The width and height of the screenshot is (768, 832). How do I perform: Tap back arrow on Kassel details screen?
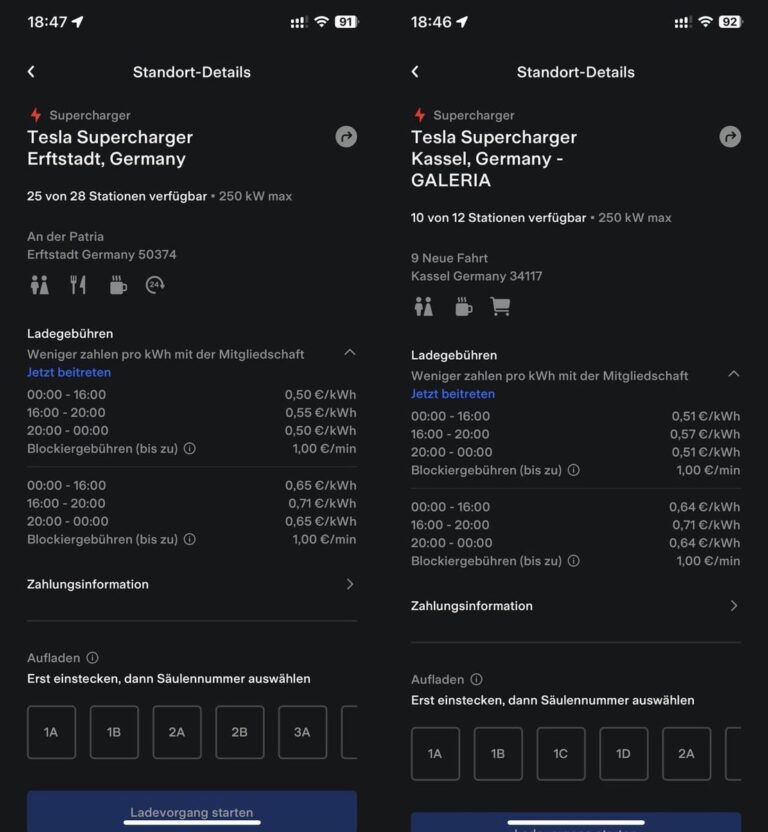[x=415, y=72]
